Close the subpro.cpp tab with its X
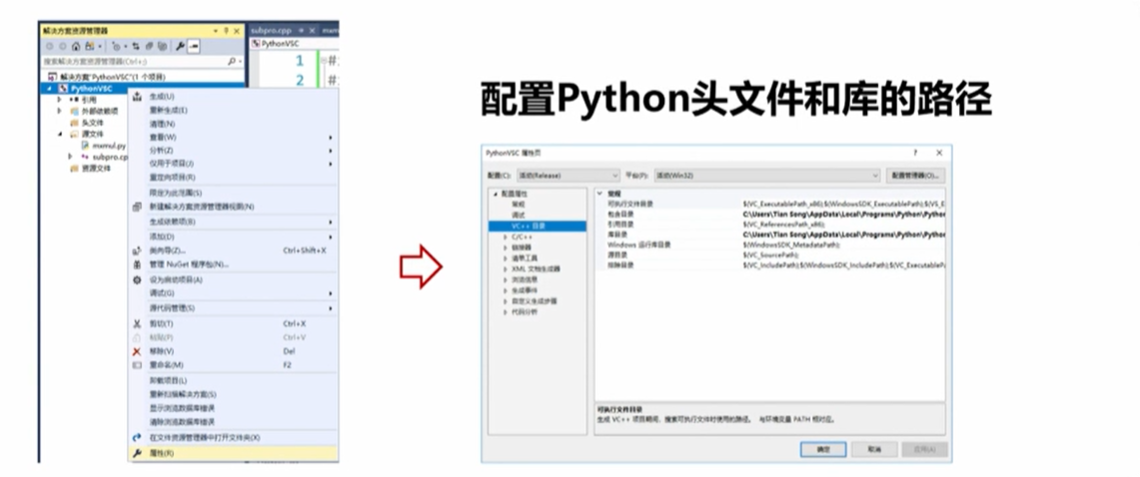This screenshot has width=1140, height=477. click(x=312, y=31)
